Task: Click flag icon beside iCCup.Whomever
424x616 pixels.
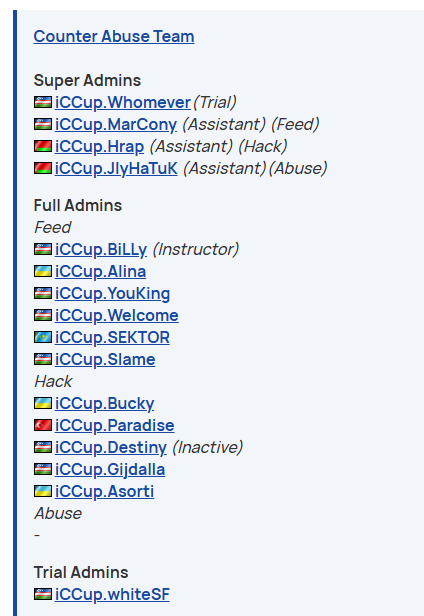Action: pos(43,102)
